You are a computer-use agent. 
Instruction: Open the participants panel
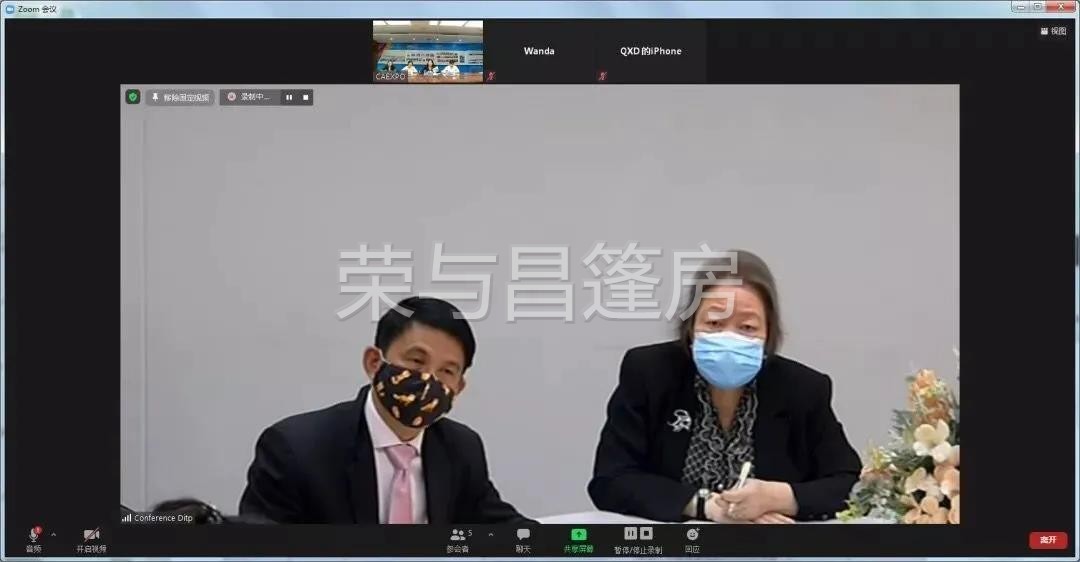458,536
